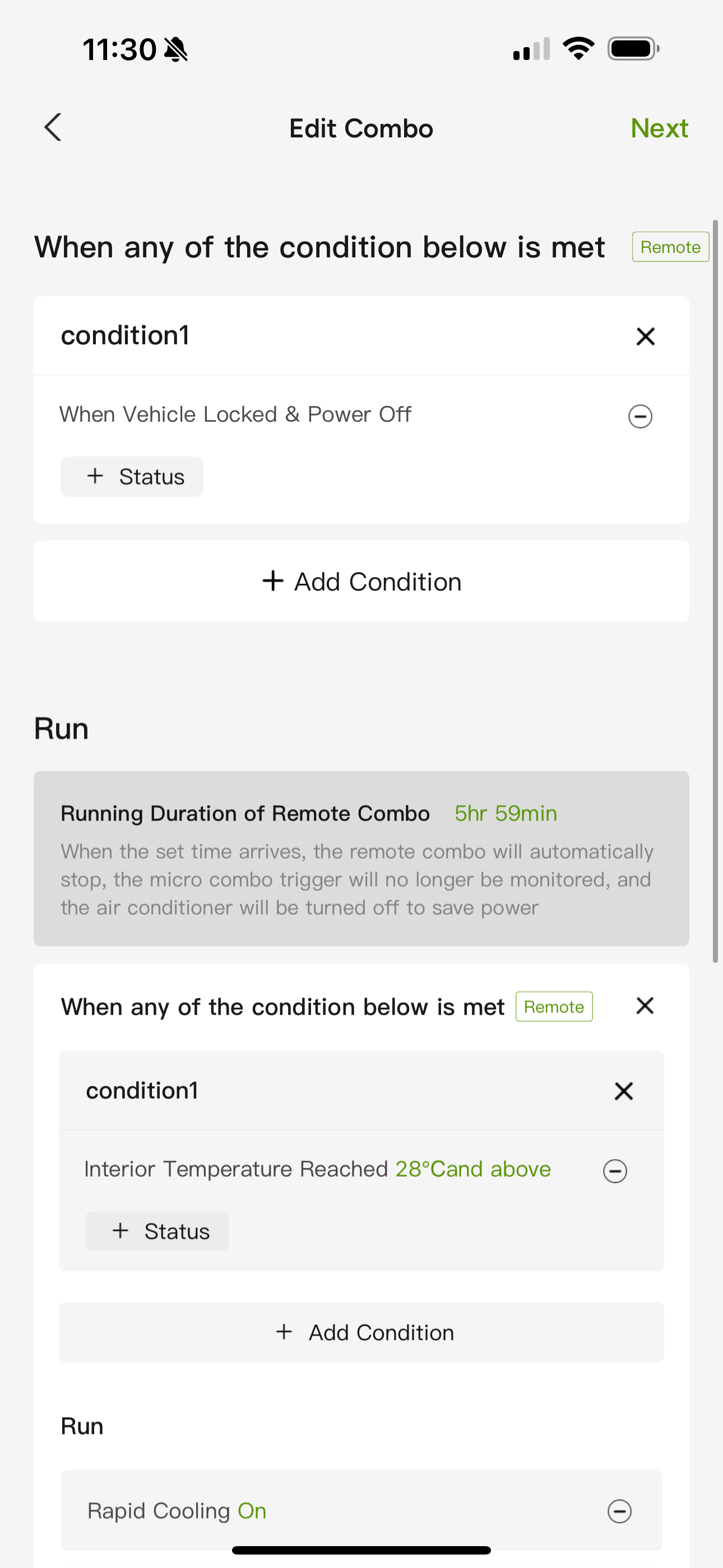Tap the nested Add Condition button
723x1568 pixels.
pos(361,1332)
